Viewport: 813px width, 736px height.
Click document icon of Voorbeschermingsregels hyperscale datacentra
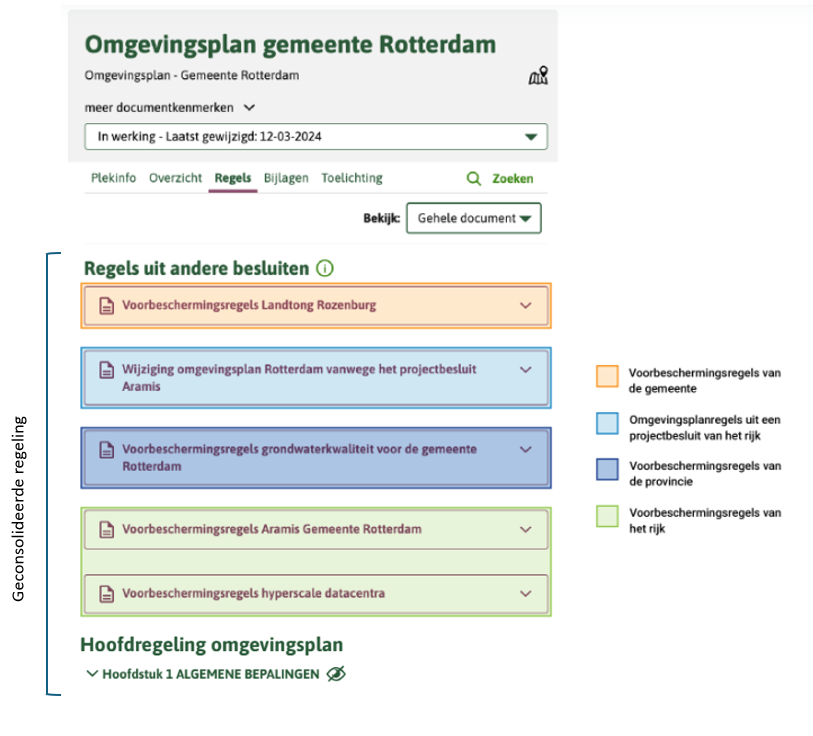pyautogui.click(x=106, y=594)
